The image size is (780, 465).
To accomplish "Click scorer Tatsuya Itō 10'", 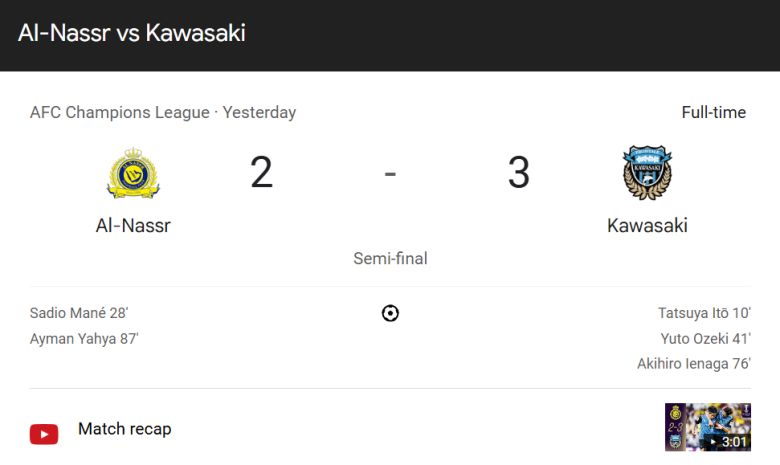I will [x=704, y=313].
